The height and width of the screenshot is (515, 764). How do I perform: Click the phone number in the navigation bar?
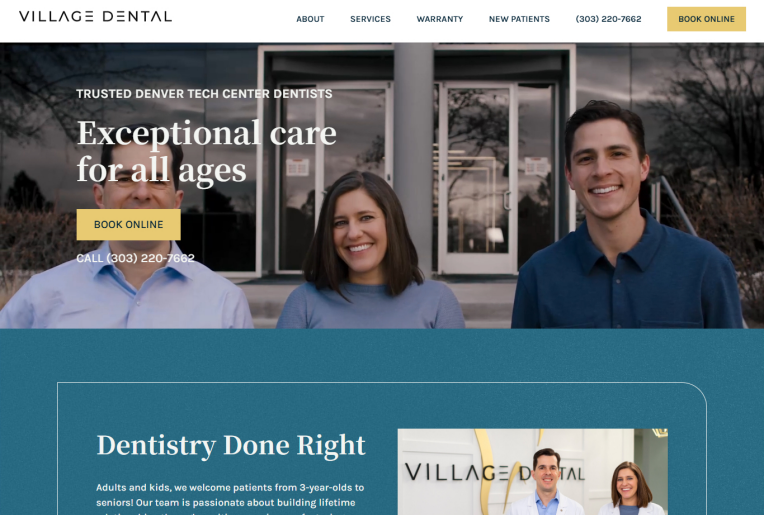[x=608, y=19]
